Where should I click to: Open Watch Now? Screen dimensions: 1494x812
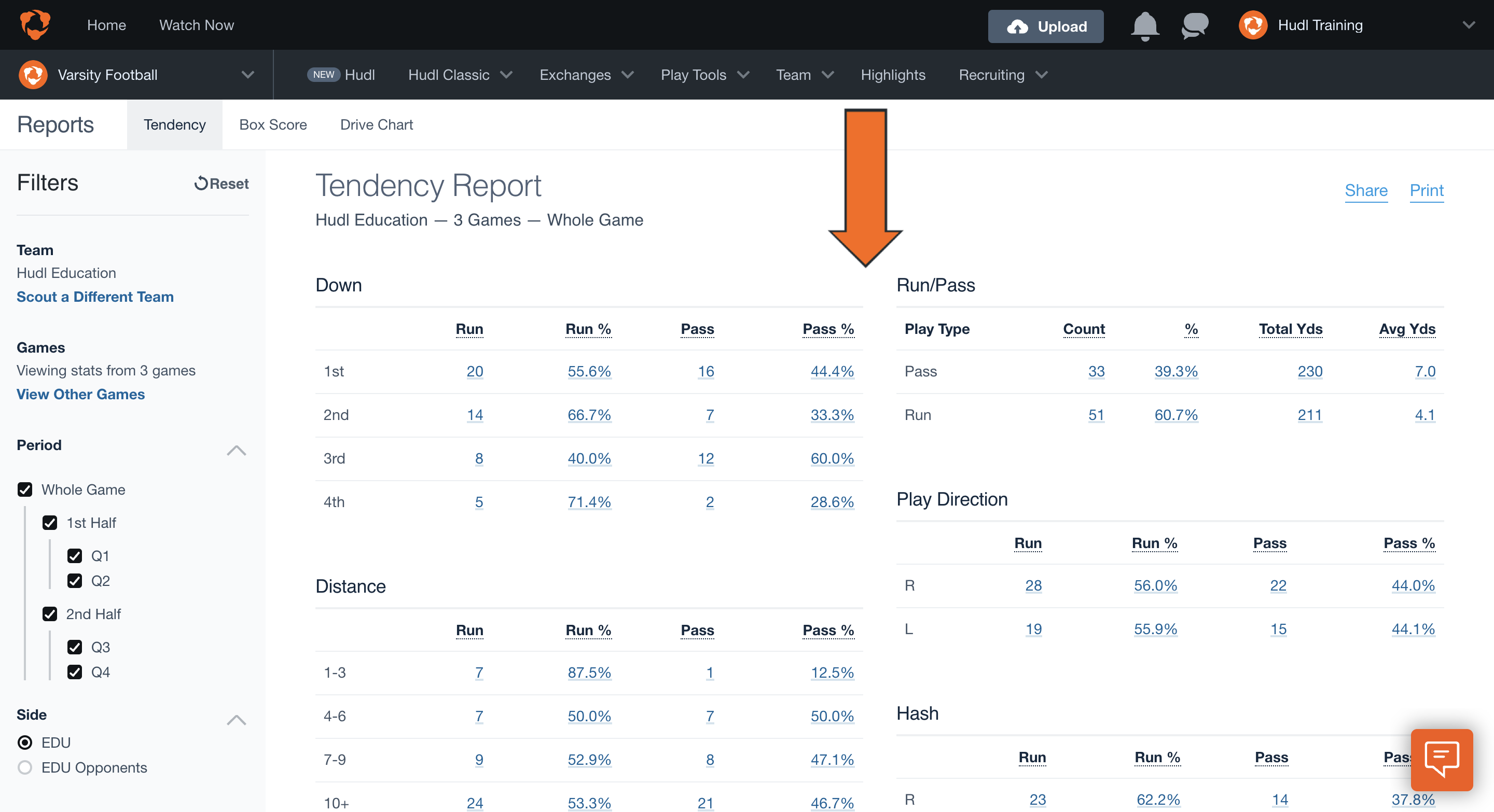[197, 25]
